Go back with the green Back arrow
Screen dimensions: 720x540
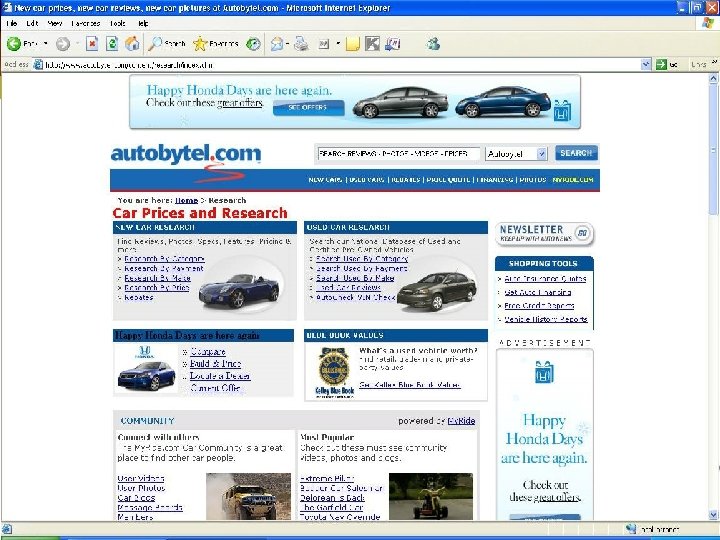click(14, 44)
